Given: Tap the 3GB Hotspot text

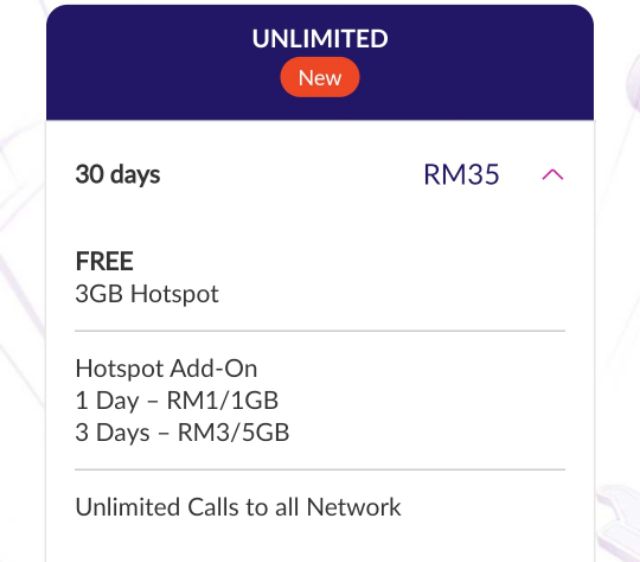Looking at the screenshot, I should pos(147,294).
